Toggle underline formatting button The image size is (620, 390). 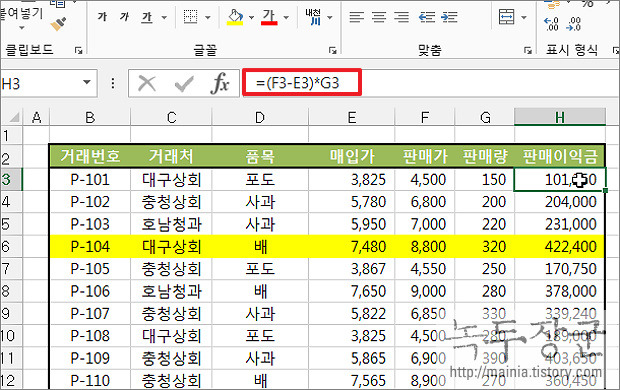[x=147, y=17]
